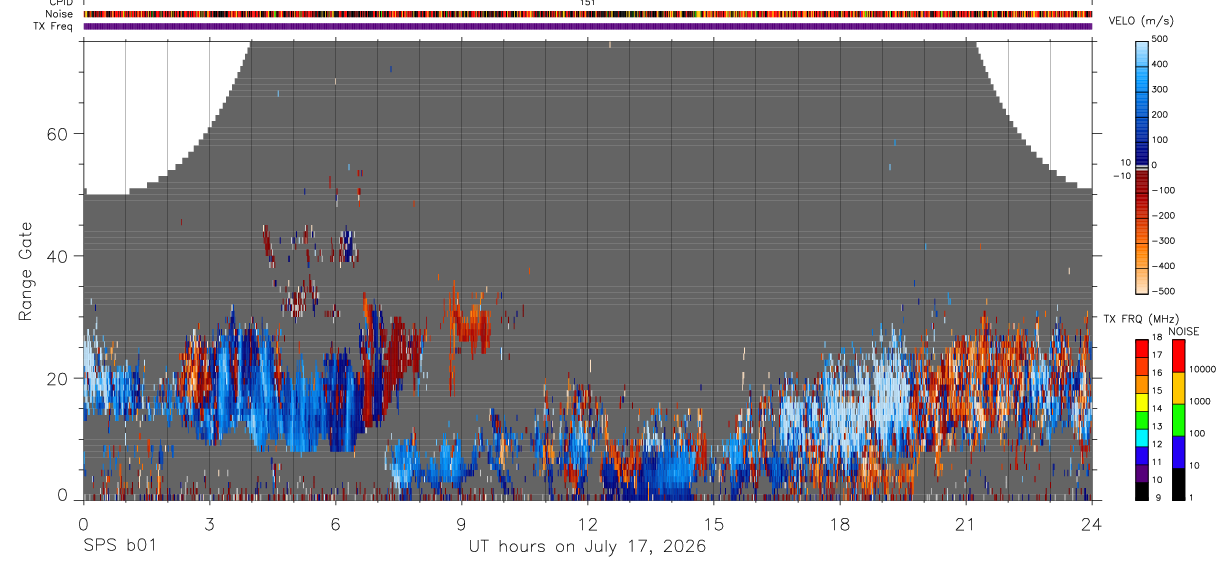Click the 3 hour tick label
1228x567 pixels.
click(x=209, y=524)
